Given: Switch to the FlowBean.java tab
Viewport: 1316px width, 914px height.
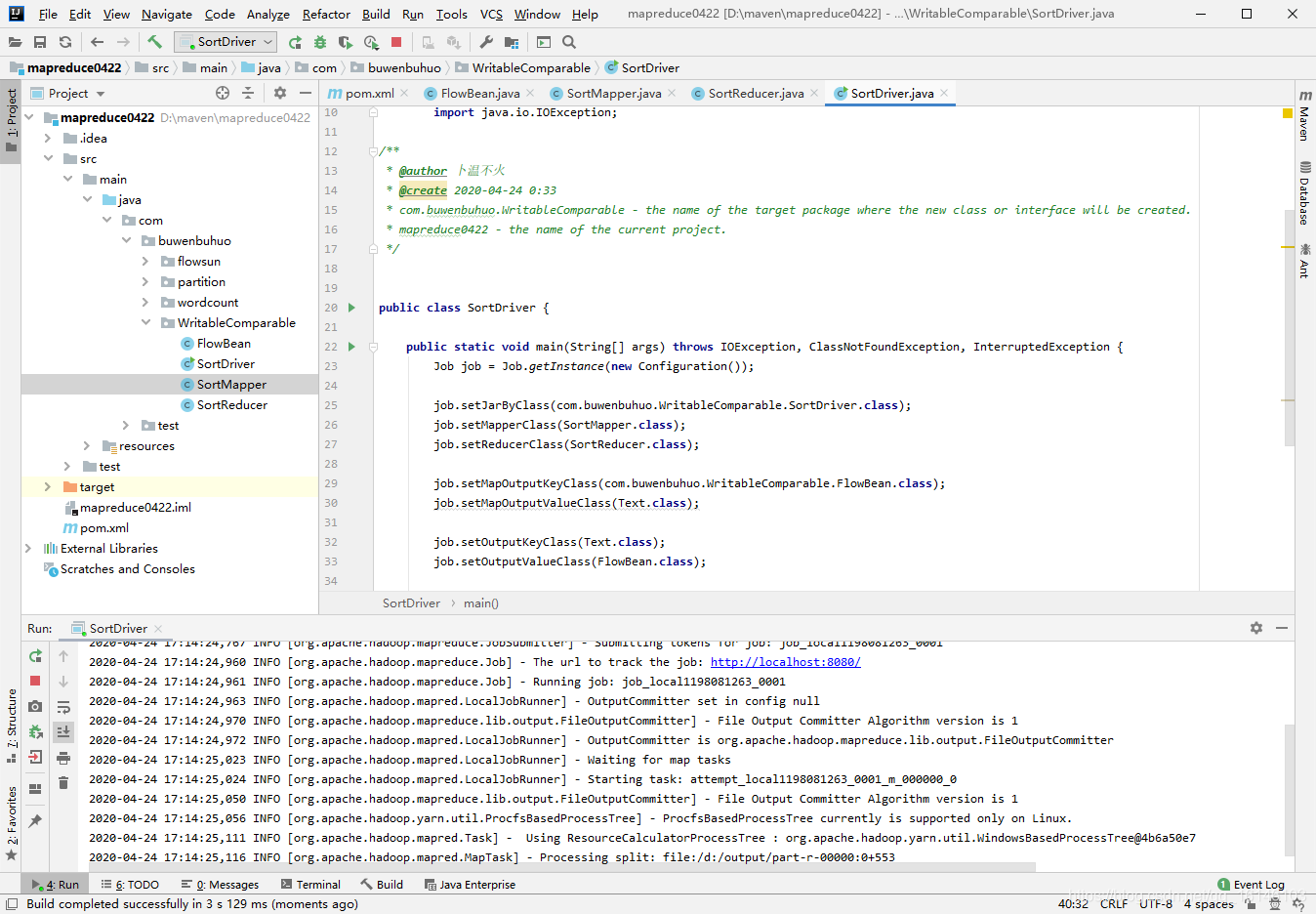Looking at the screenshot, I should click(479, 94).
